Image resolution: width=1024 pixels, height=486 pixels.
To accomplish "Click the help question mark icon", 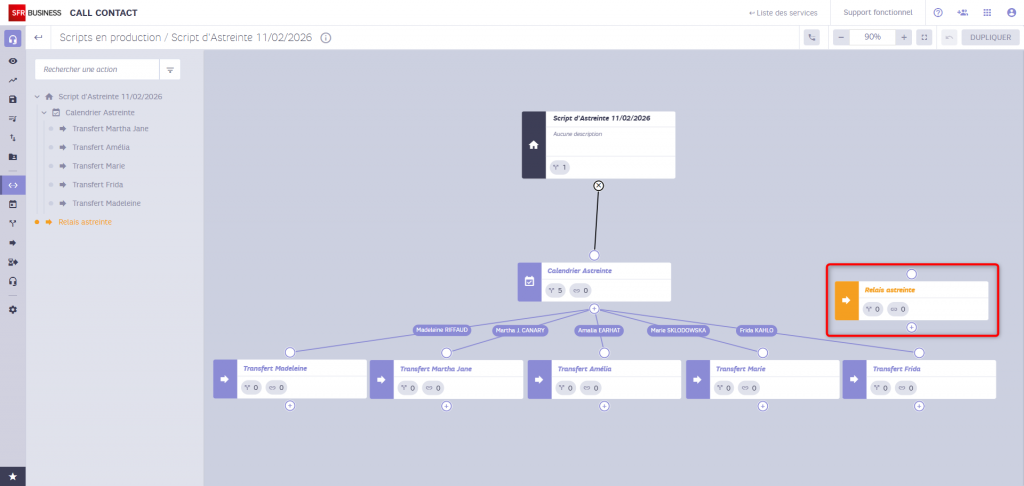I will [x=938, y=13].
